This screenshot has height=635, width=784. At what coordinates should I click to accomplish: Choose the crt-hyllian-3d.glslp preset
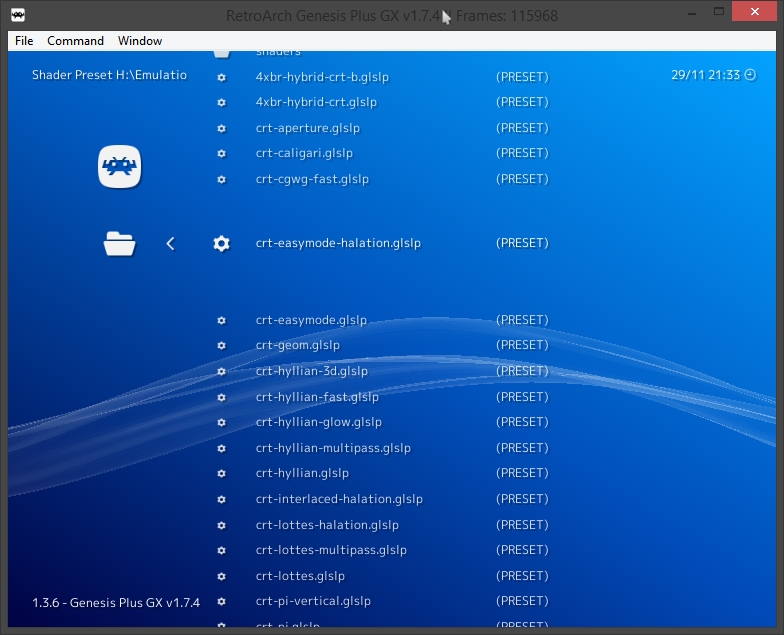(312, 371)
